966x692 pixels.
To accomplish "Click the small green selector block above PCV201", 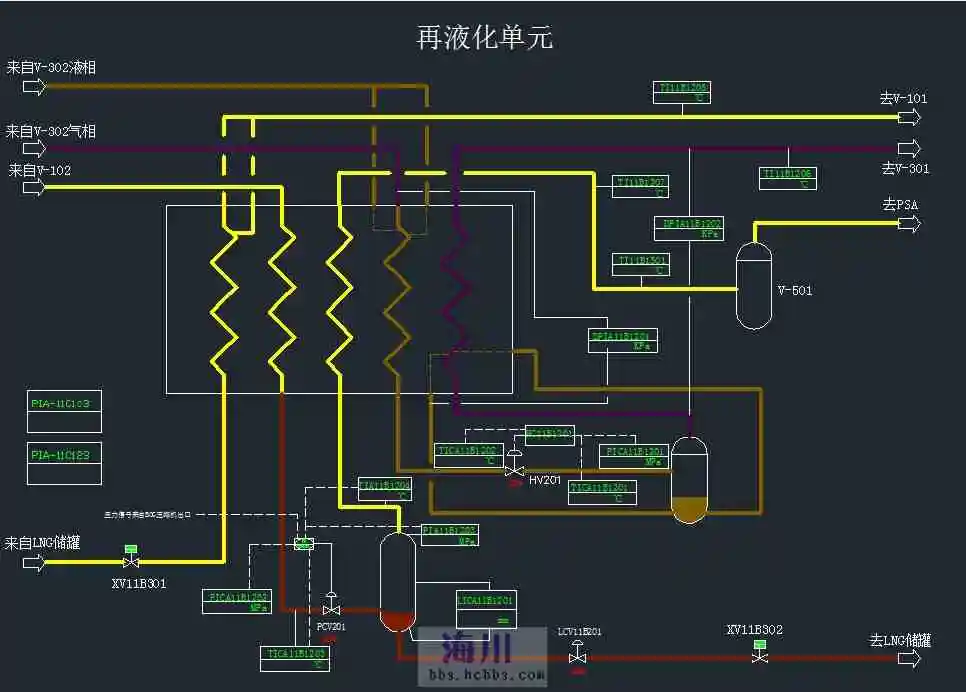I will pyautogui.click(x=304, y=543).
